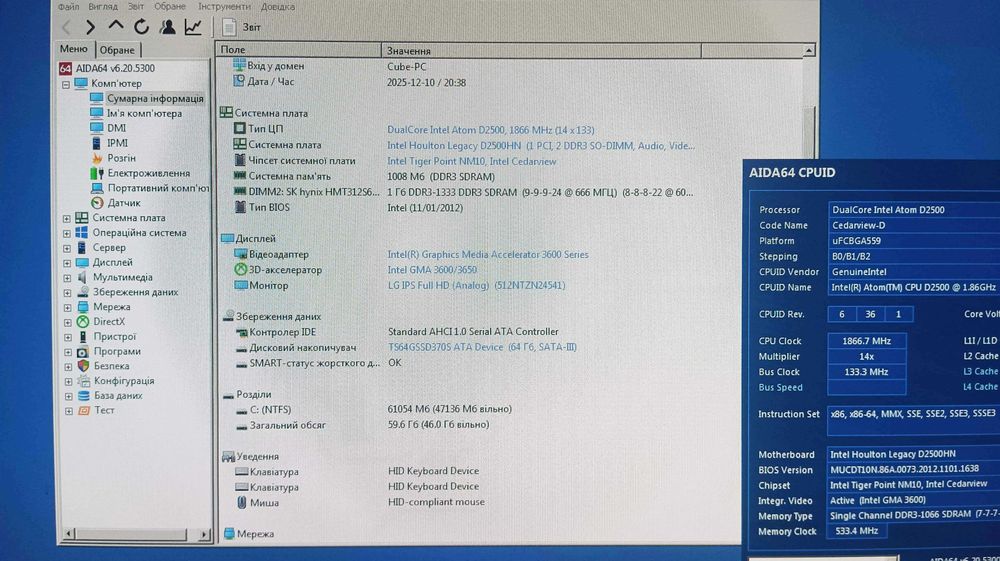Select the DMI tree item
The image size is (1000, 561).
point(116,128)
